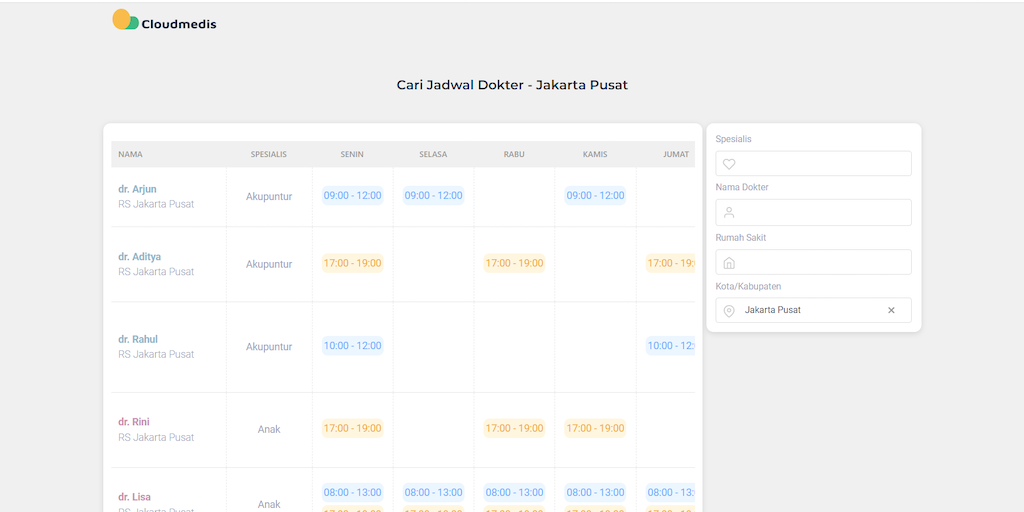Focus the Nama Dokter input field
1024x512 pixels.
pos(820,212)
